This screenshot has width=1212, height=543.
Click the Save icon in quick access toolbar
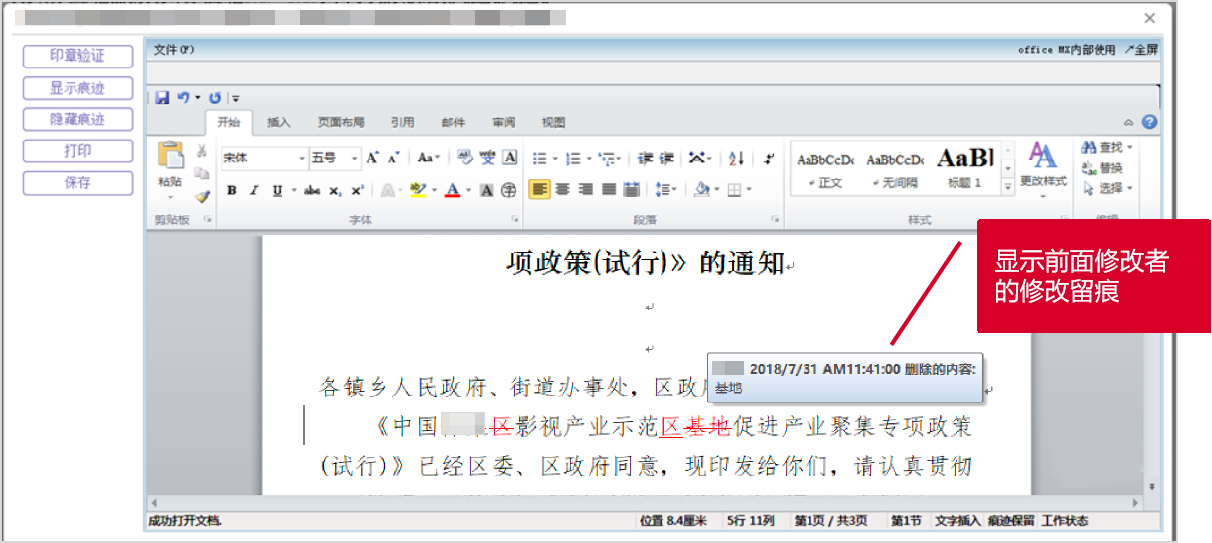[162, 98]
